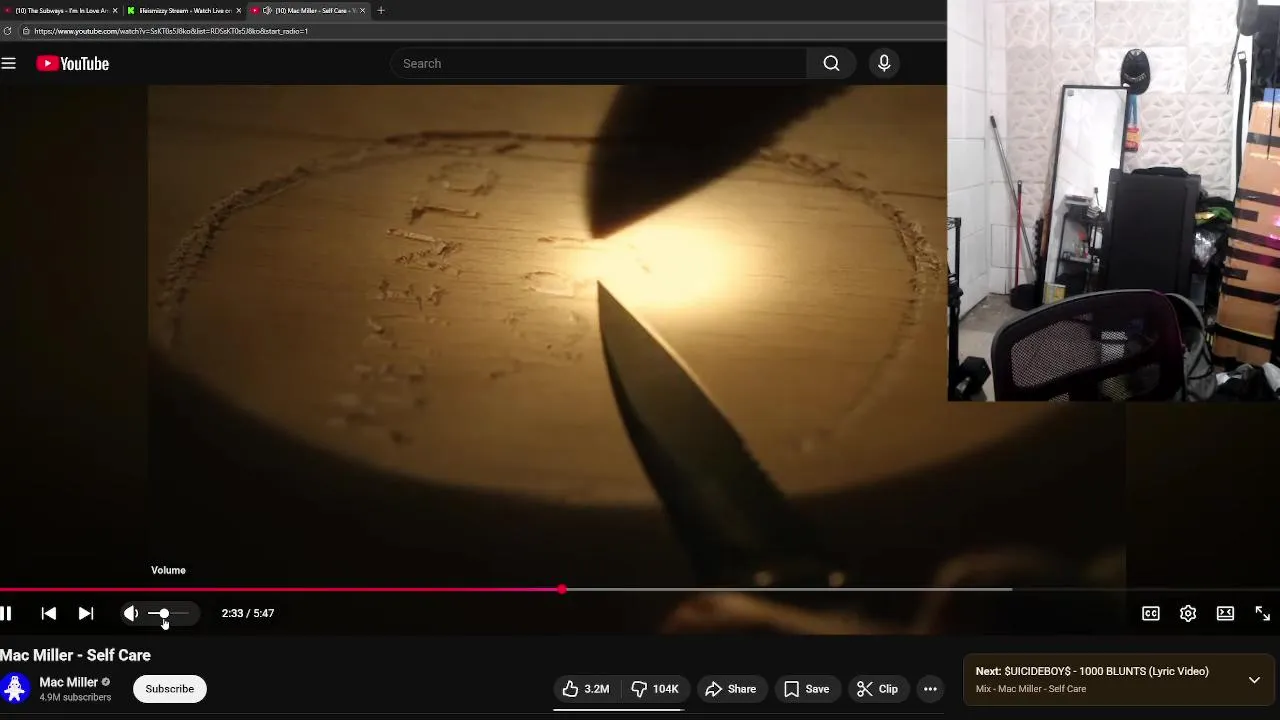Close the Kick stream browser tab
This screenshot has width=1280, height=720.
238,10
